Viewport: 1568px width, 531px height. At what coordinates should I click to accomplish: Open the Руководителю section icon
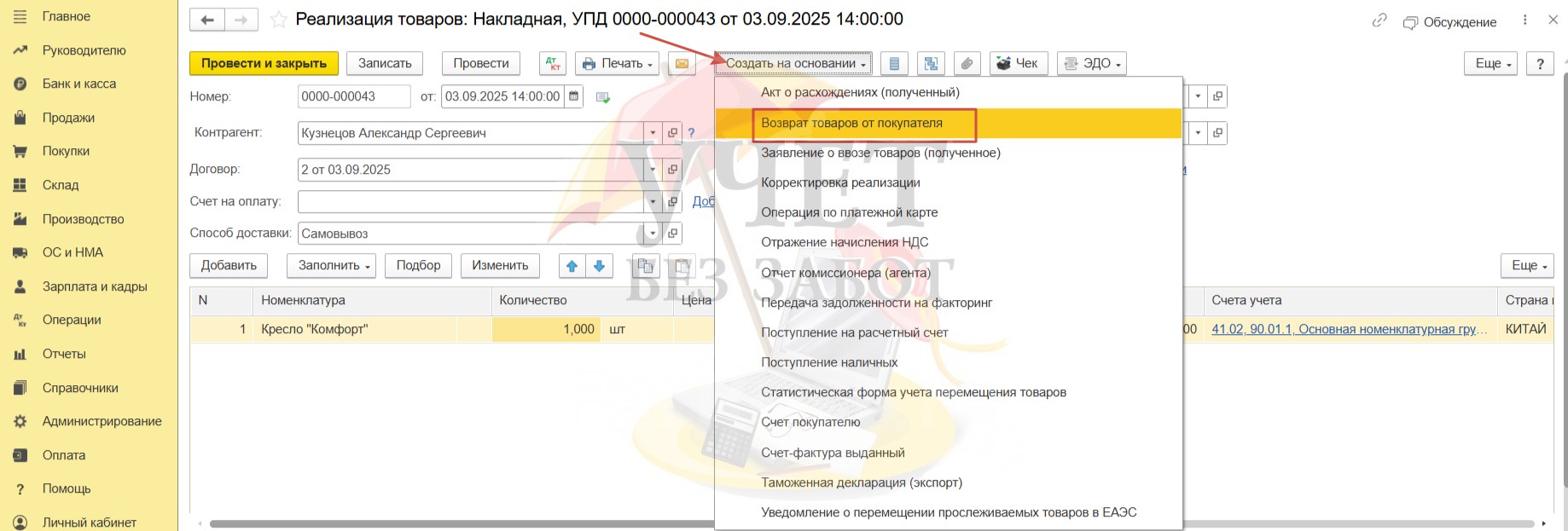pos(20,50)
